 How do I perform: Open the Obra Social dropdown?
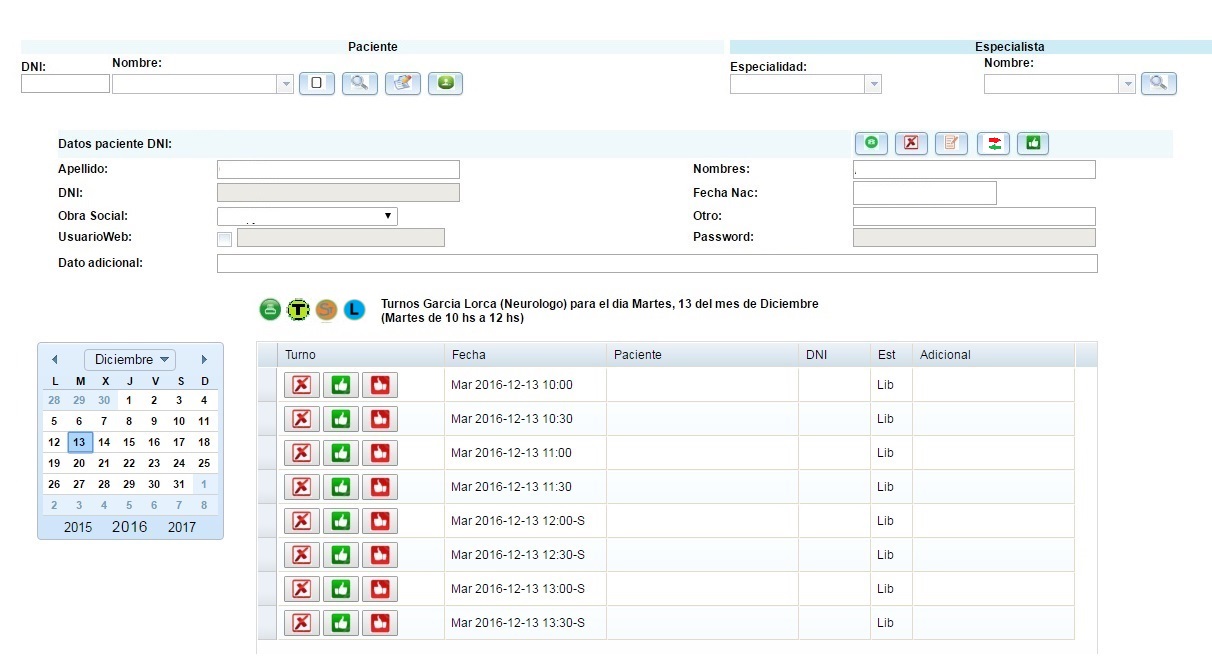tap(307, 216)
